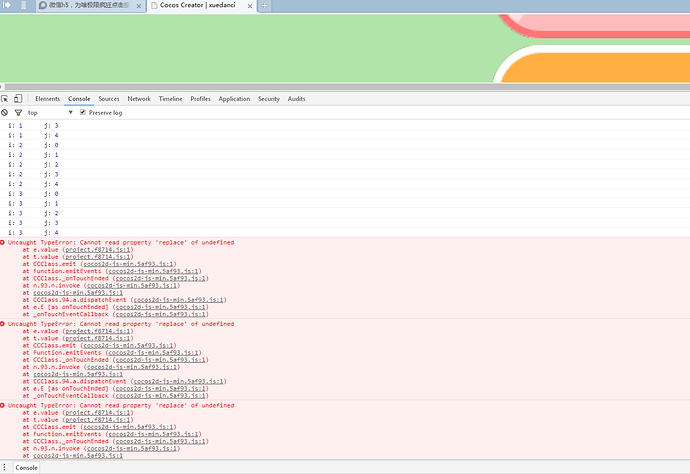Activate the inspect element picker icon
The width and height of the screenshot is (690, 474).
(x=4, y=99)
